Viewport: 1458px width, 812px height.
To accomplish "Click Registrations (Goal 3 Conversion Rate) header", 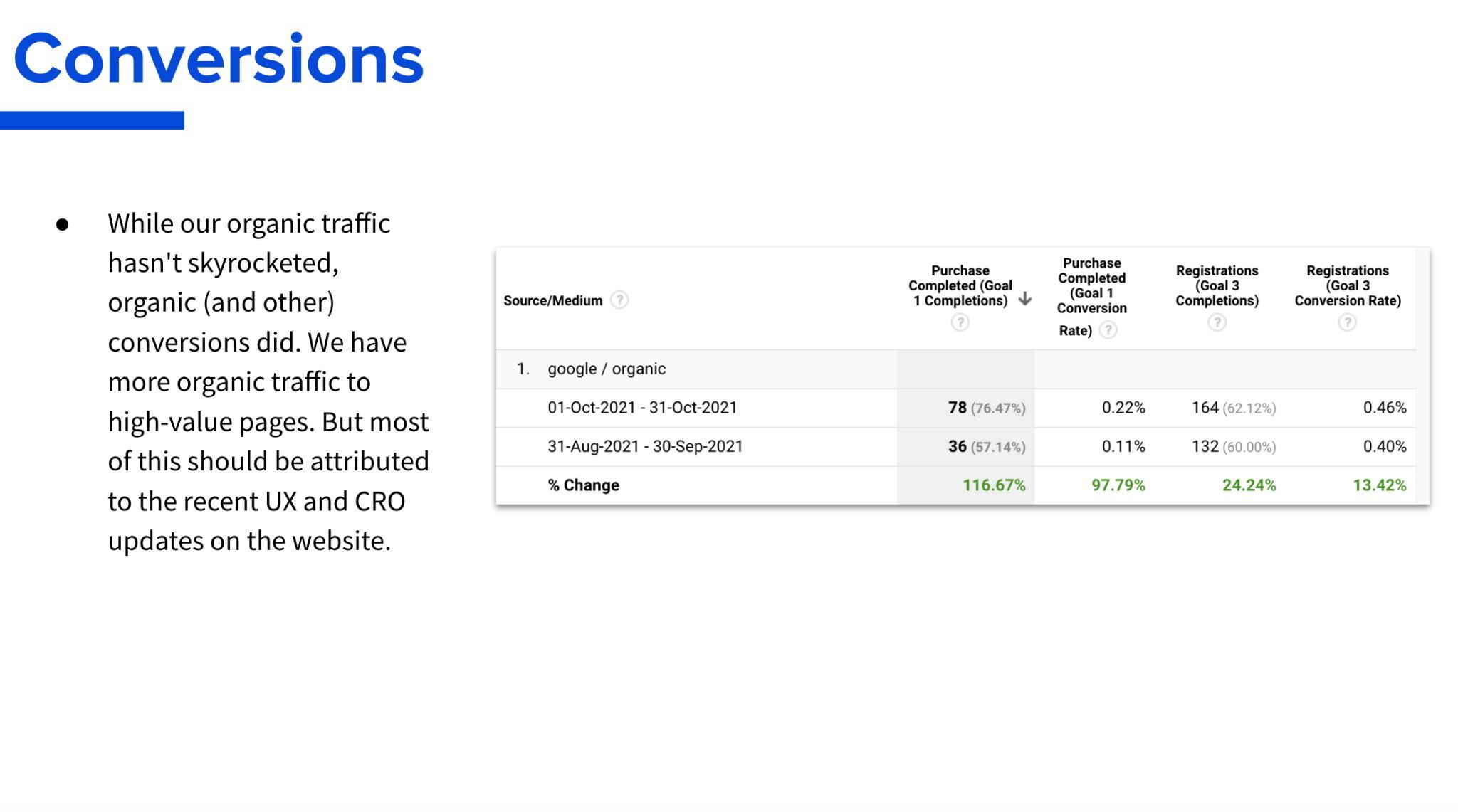I will coord(1347,285).
